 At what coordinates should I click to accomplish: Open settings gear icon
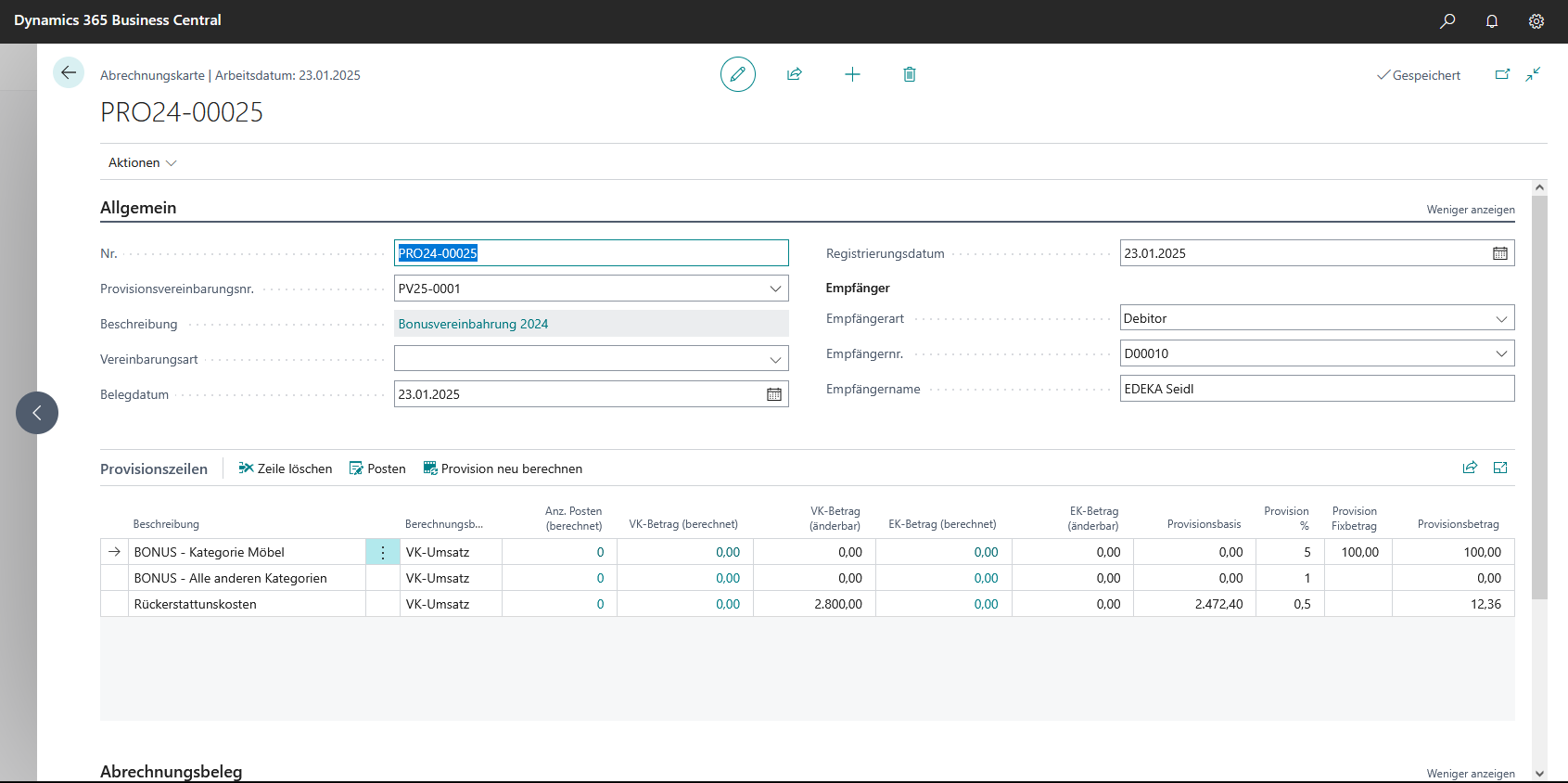(x=1536, y=20)
